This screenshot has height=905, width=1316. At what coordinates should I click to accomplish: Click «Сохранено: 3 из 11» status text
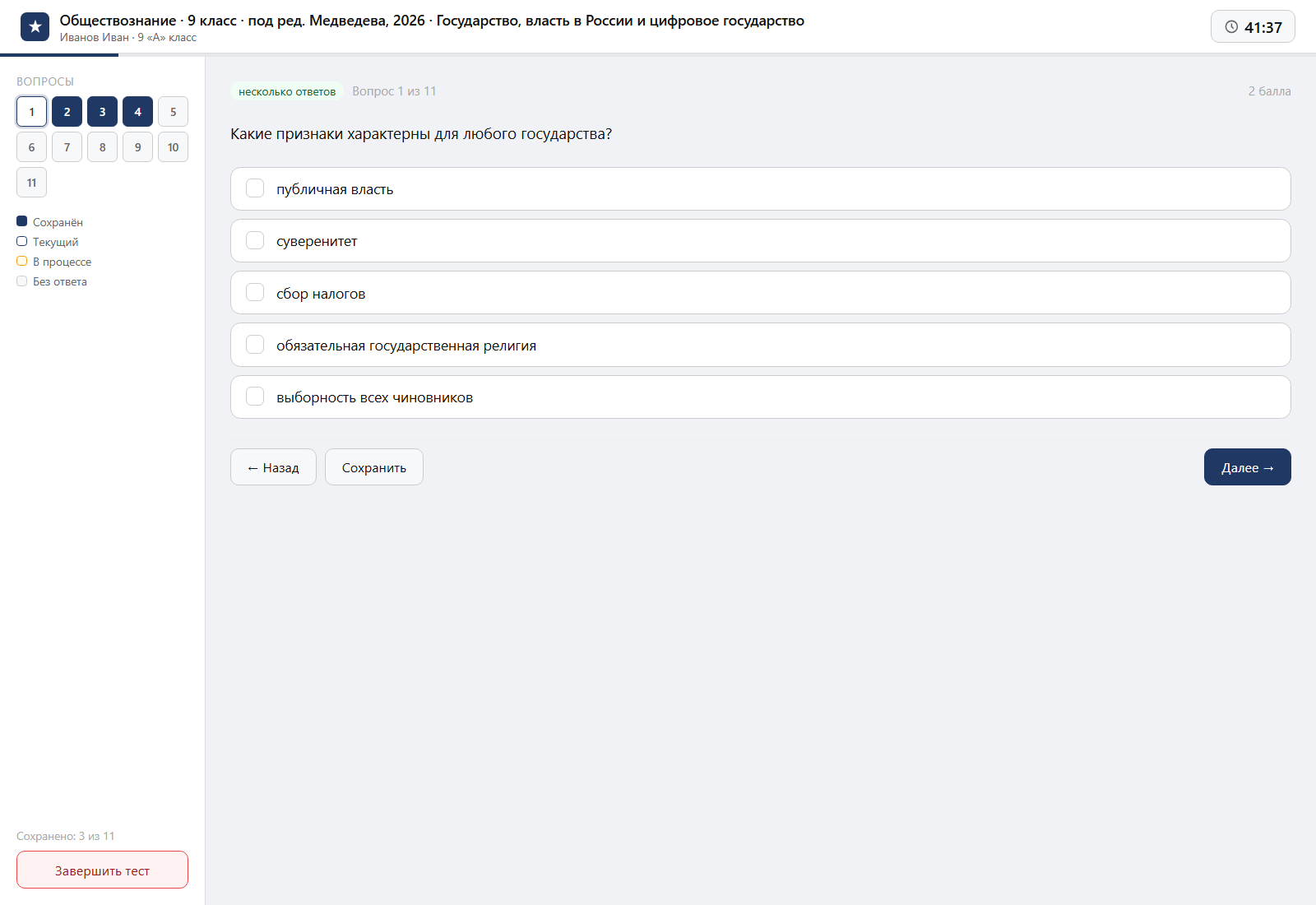click(x=66, y=836)
